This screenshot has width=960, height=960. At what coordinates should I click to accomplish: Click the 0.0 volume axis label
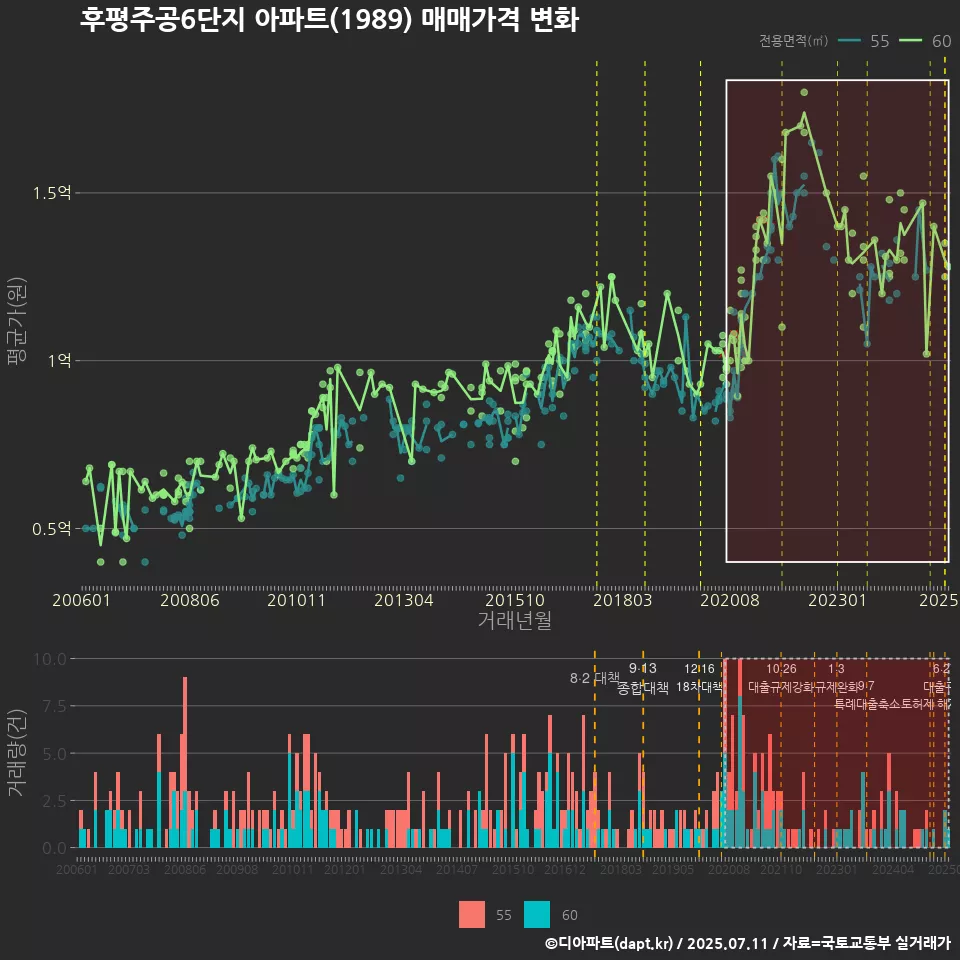[x=55, y=849]
